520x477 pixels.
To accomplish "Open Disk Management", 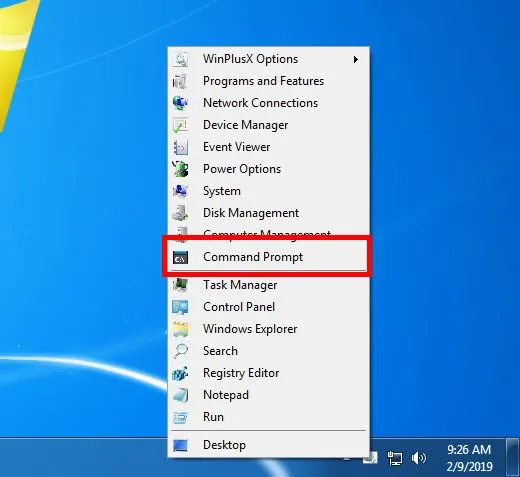I will click(268, 213).
